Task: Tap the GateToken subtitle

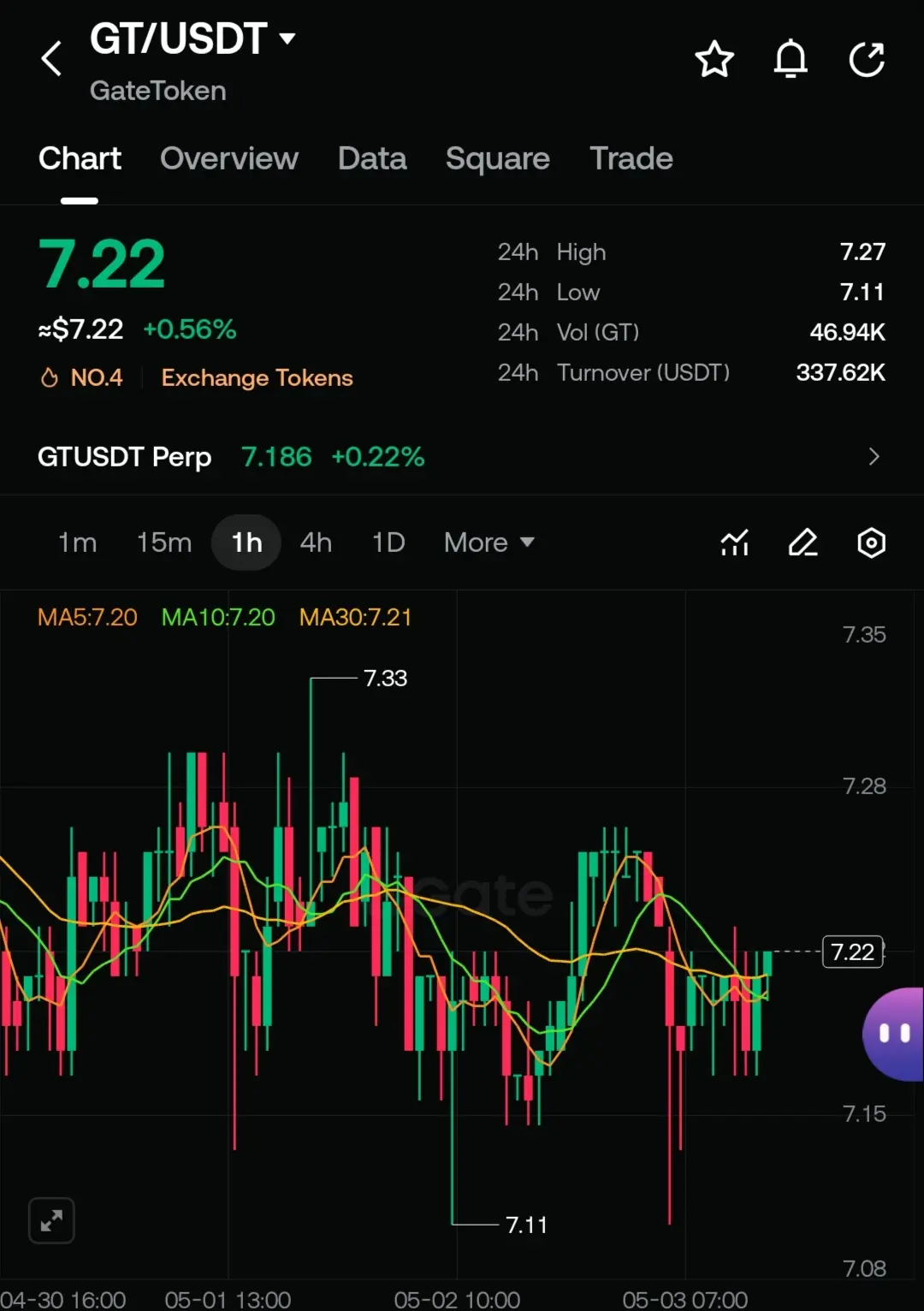Action: click(158, 91)
